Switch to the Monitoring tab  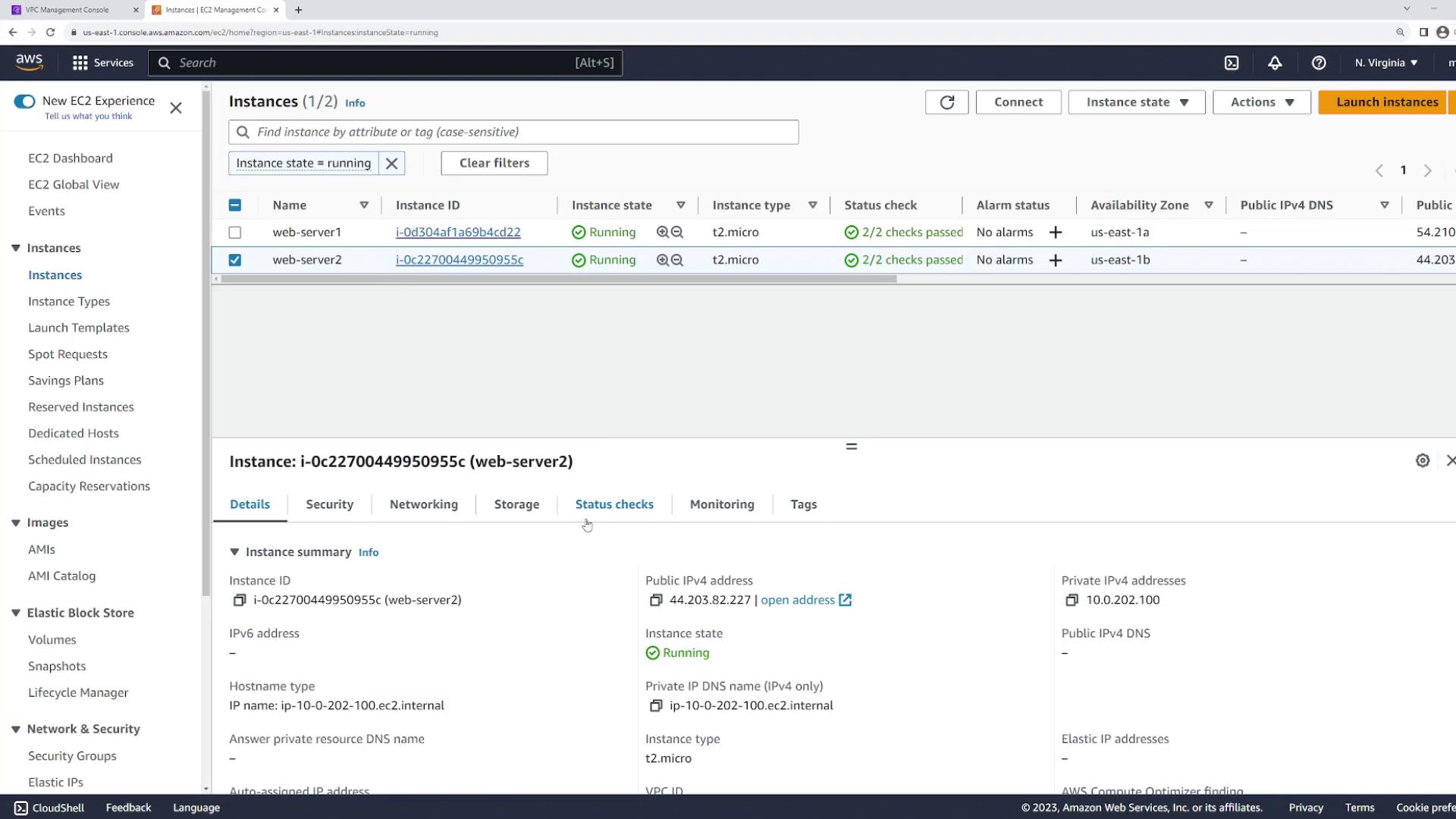722,504
